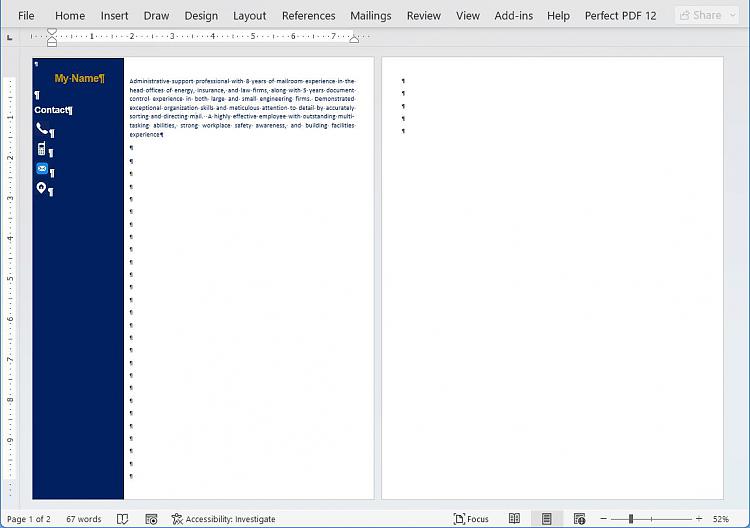Switch to Web Layout view
Screen dimensions: 750x528
coord(579,519)
